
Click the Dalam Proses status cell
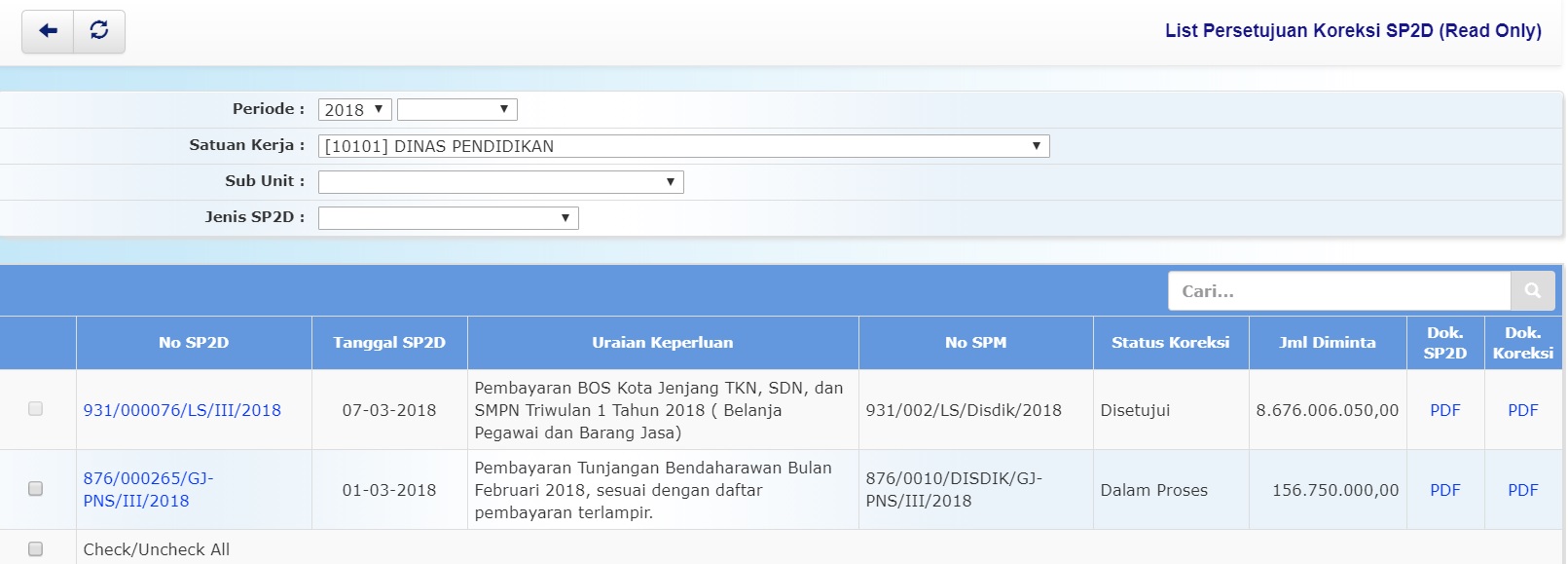pyautogui.click(x=1171, y=490)
